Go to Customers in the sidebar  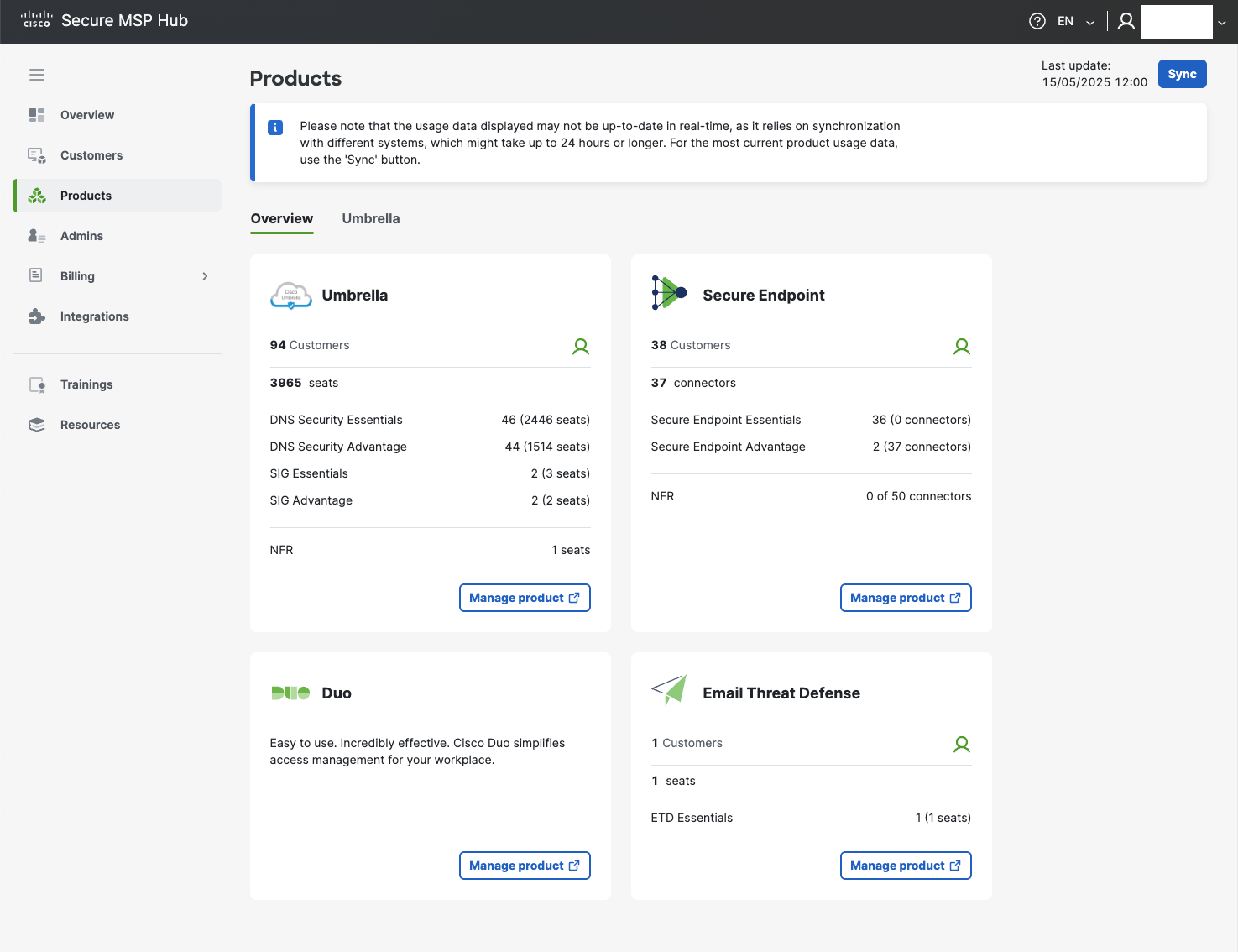click(118, 155)
